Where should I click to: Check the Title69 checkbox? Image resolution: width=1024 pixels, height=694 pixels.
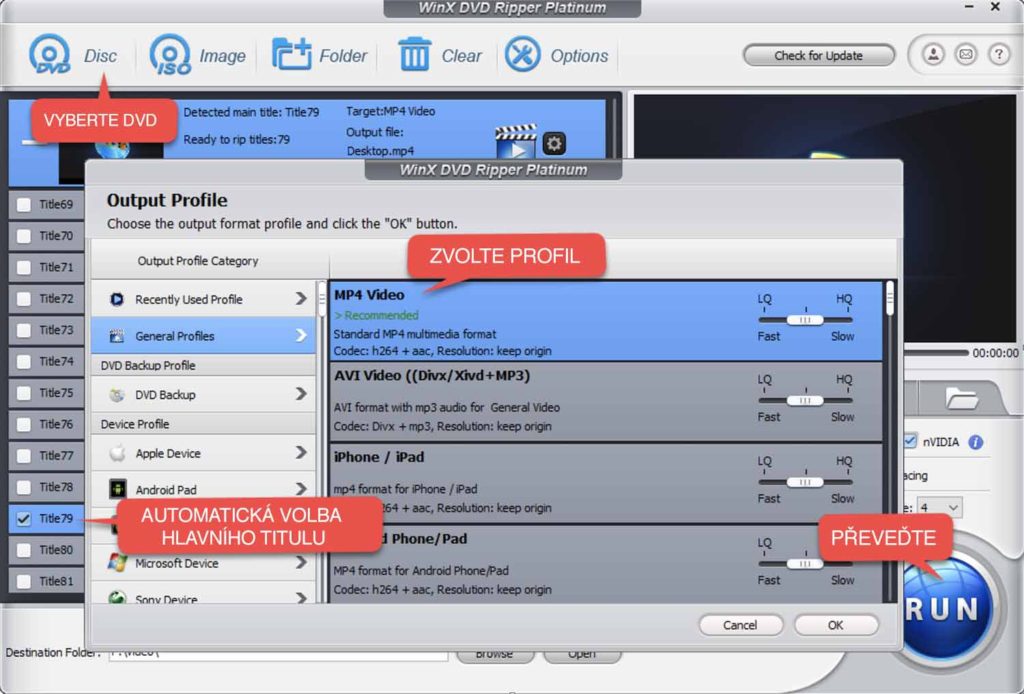click(24, 204)
